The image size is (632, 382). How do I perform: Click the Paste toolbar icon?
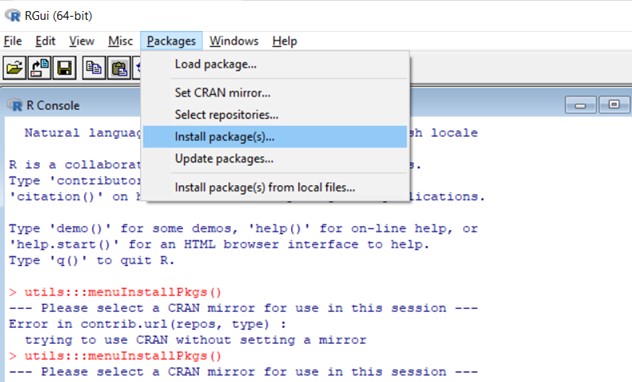pos(118,68)
